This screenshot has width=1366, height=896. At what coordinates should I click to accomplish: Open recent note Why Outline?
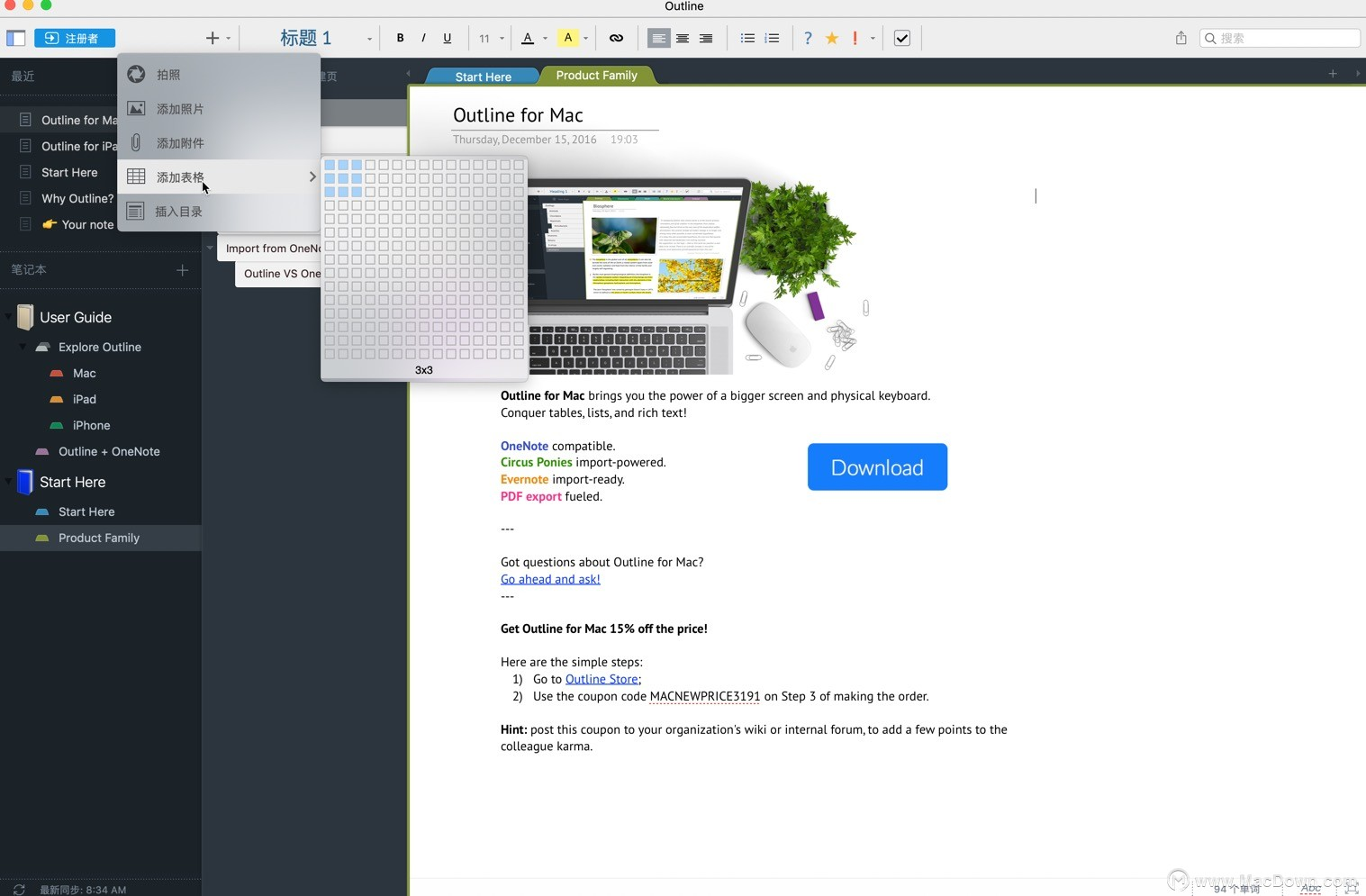click(77, 198)
